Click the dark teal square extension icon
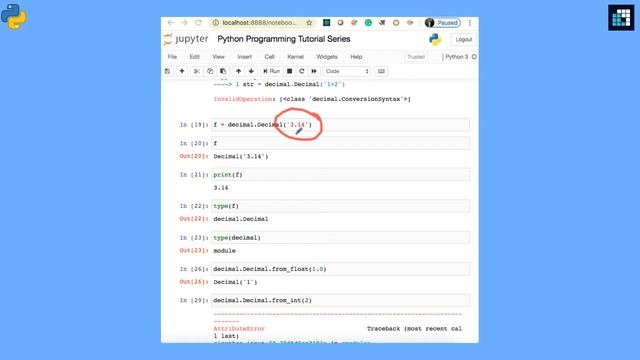 [x=327, y=23]
